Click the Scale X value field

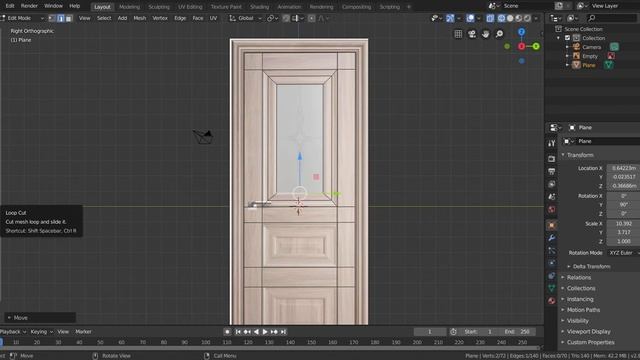pos(623,224)
